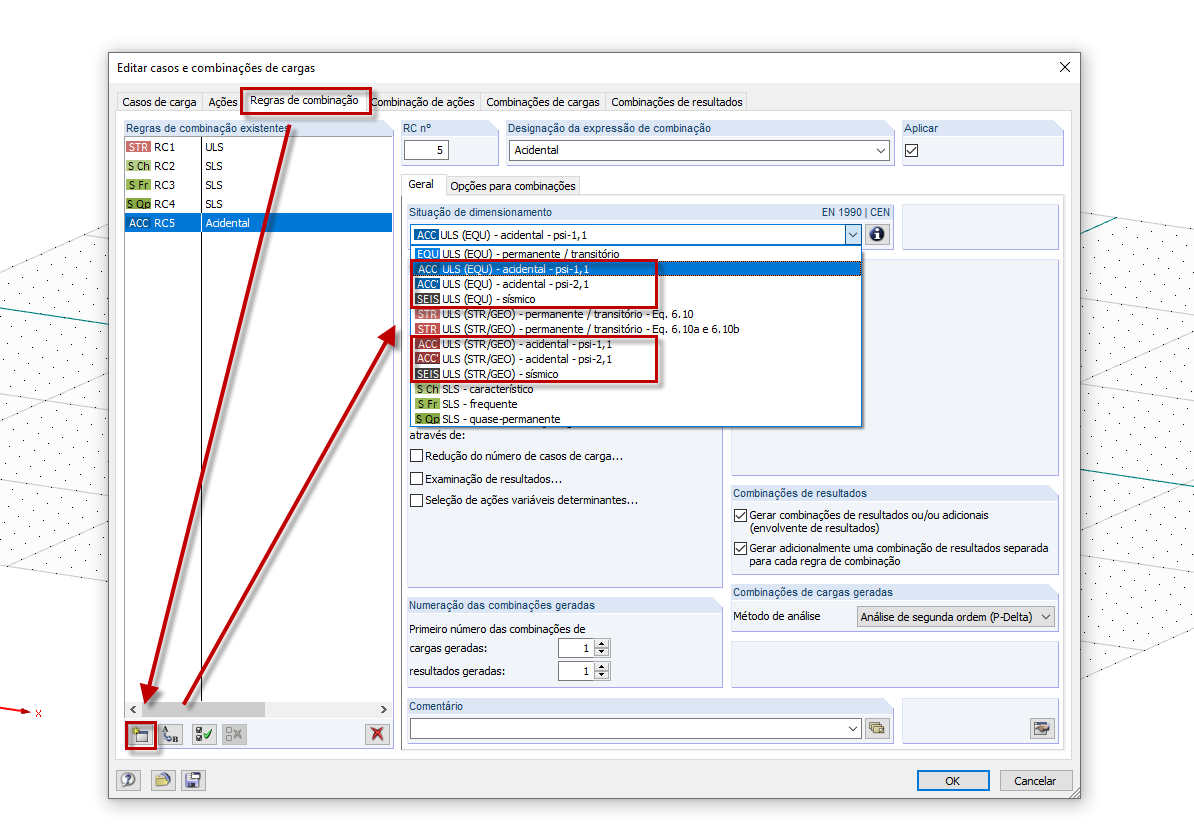This screenshot has height=830, width=1194.
Task: Select rule RC5 Acidental in list
Action: point(258,223)
